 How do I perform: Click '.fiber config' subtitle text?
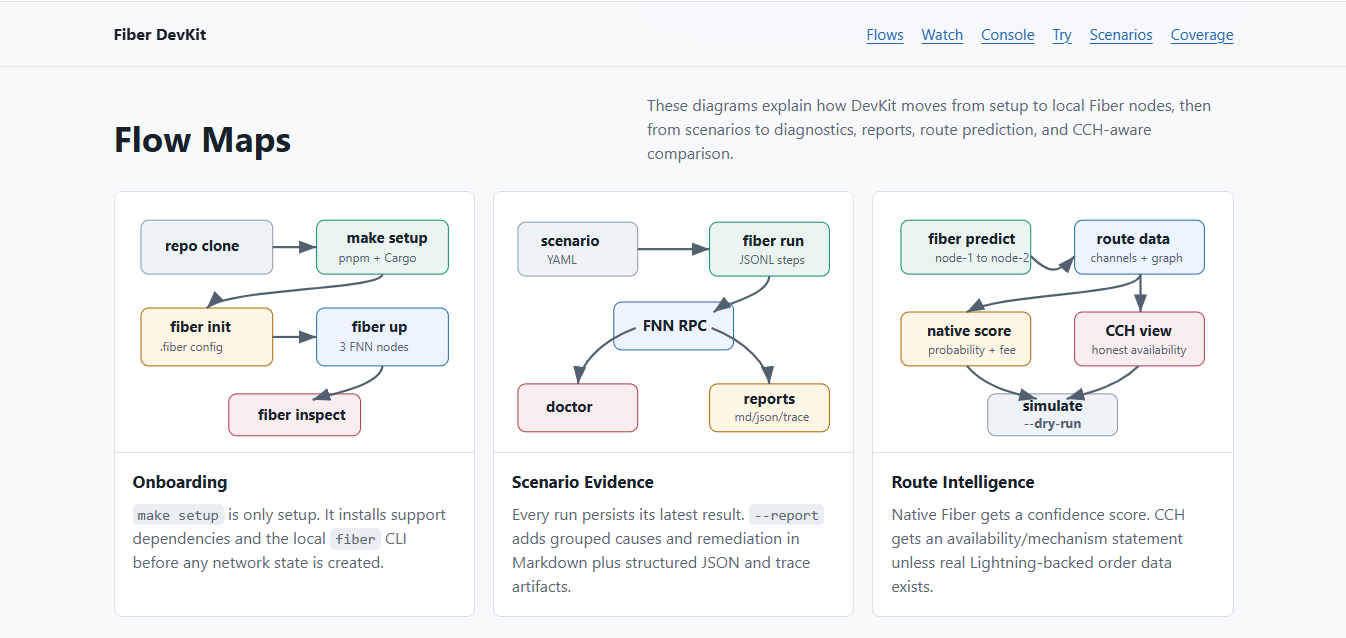coord(191,347)
